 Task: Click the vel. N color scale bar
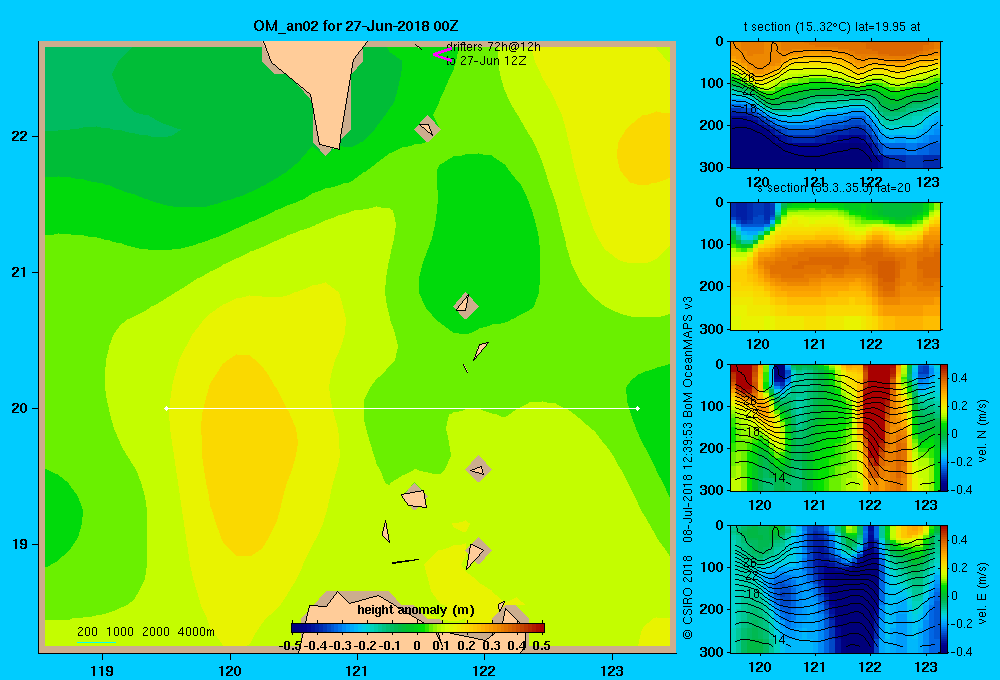[x=945, y=427]
